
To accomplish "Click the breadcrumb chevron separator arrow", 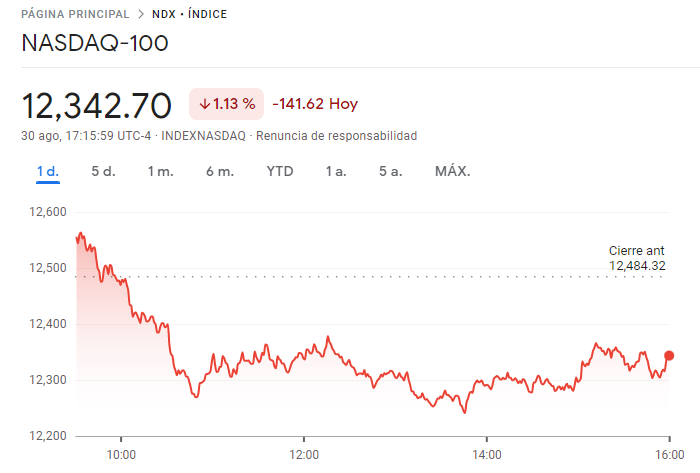I will click(140, 14).
